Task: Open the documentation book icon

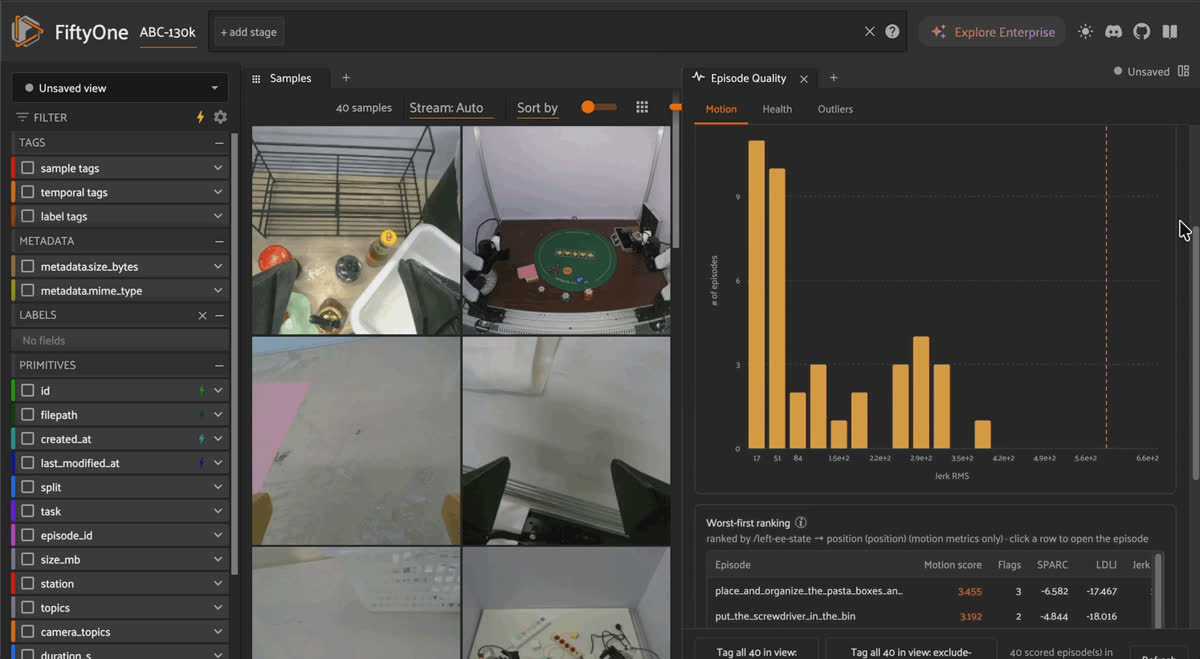Action: 1169,32
